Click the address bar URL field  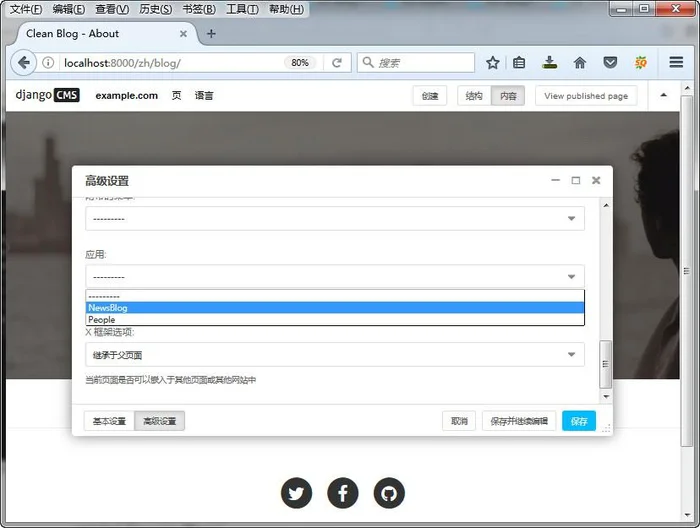tap(171, 63)
